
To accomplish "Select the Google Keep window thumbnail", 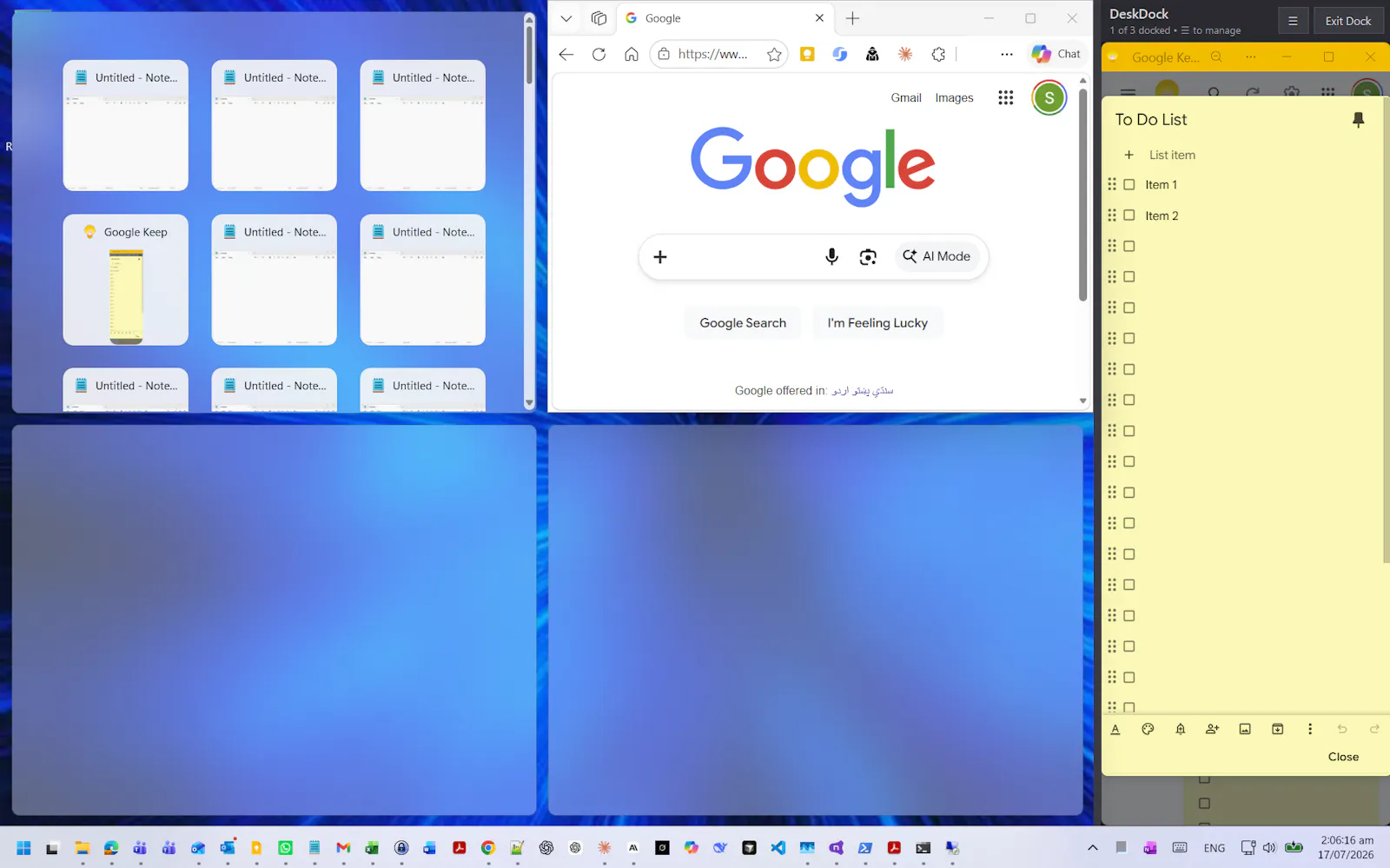I will point(126,280).
